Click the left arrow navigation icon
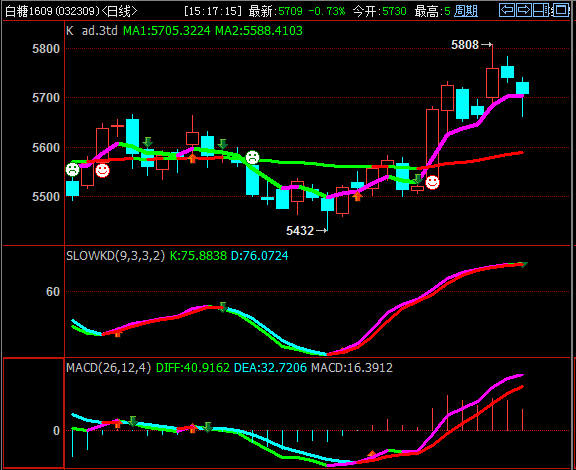576x470 pixels. point(507,10)
